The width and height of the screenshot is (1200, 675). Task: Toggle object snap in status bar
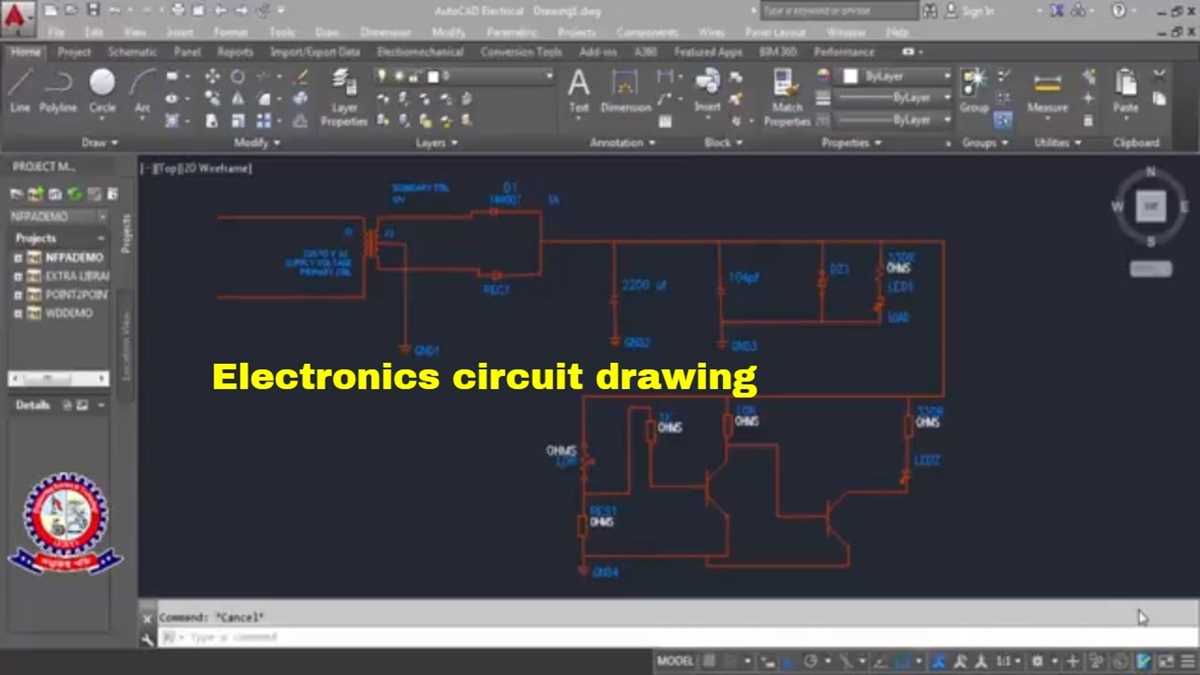point(905,661)
